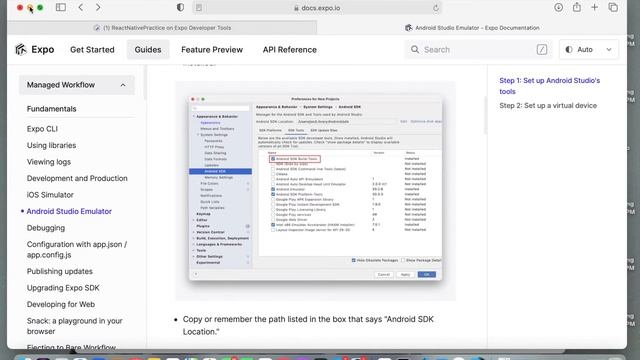Open Development and Production guide
The image size is (640, 360).
(x=77, y=178)
